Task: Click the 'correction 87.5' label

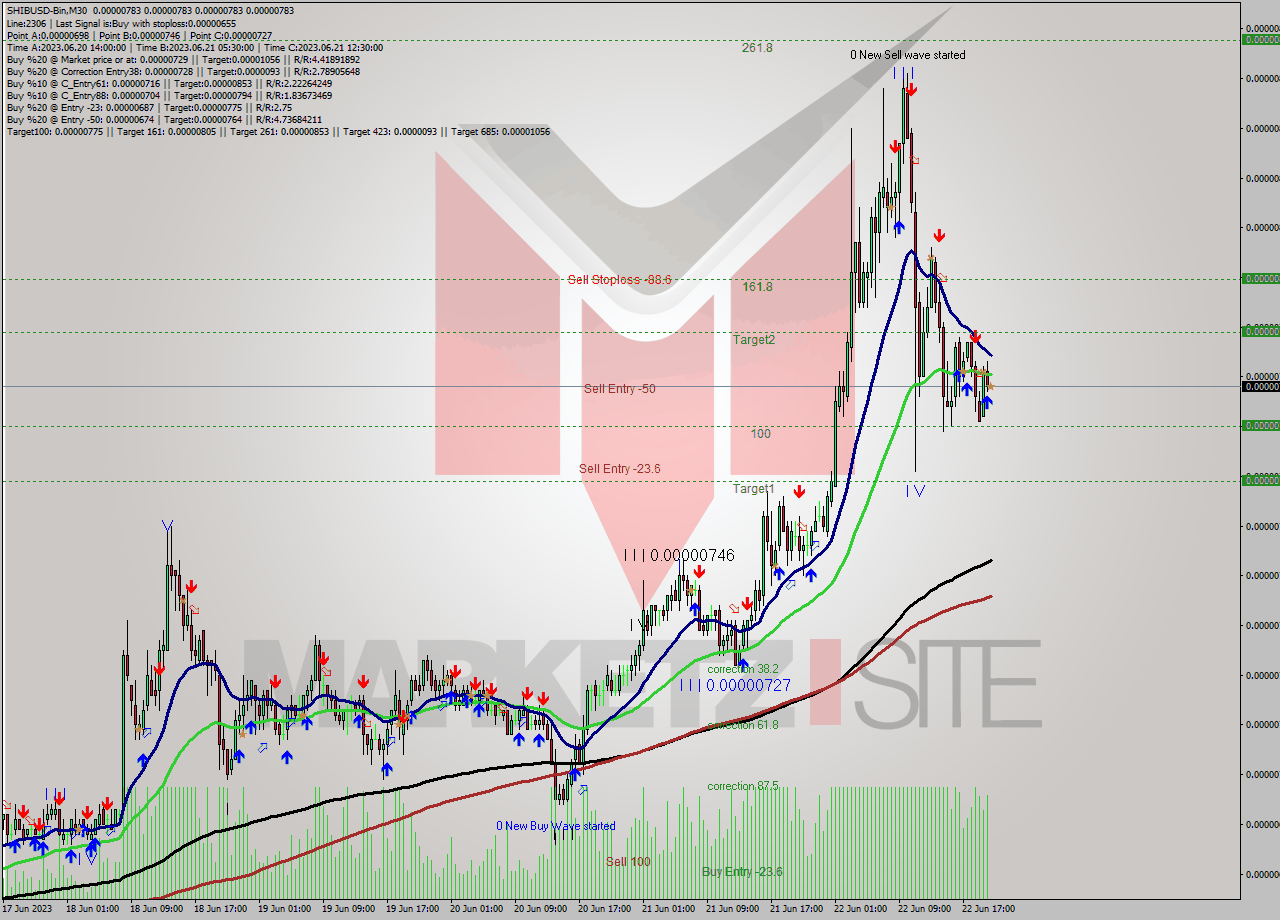Action: (x=743, y=787)
